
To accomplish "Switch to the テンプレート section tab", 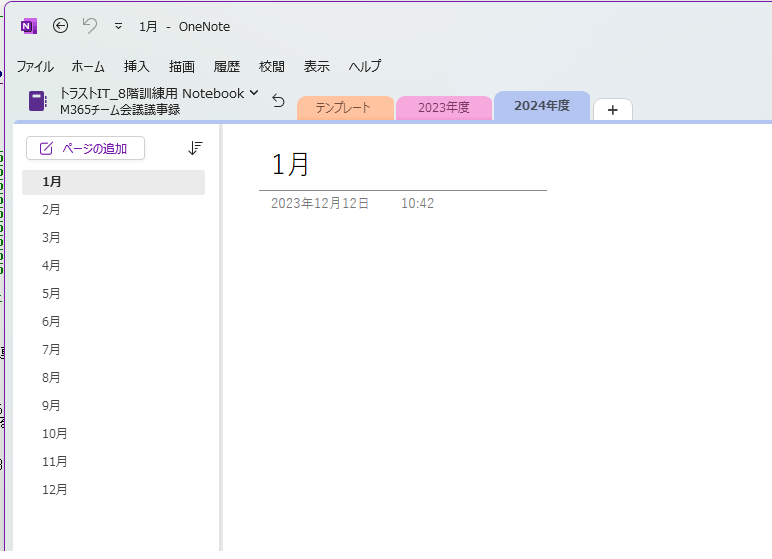I will [x=343, y=108].
